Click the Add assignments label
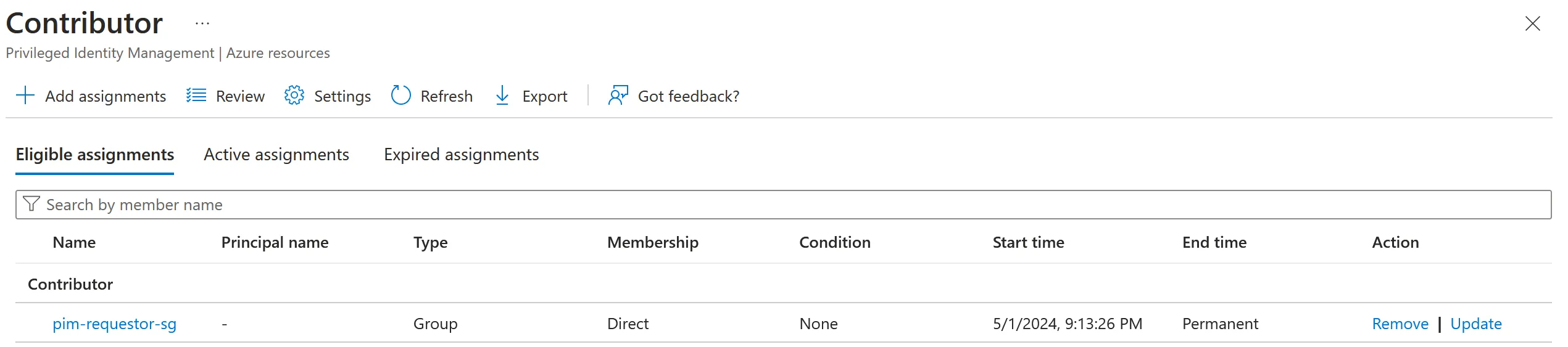 [106, 97]
